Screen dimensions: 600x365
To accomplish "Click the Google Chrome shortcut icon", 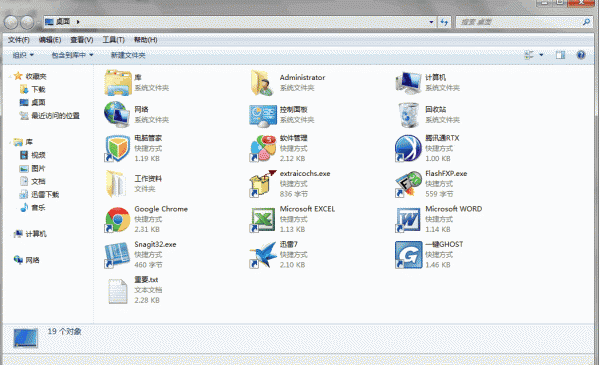I will click(117, 220).
